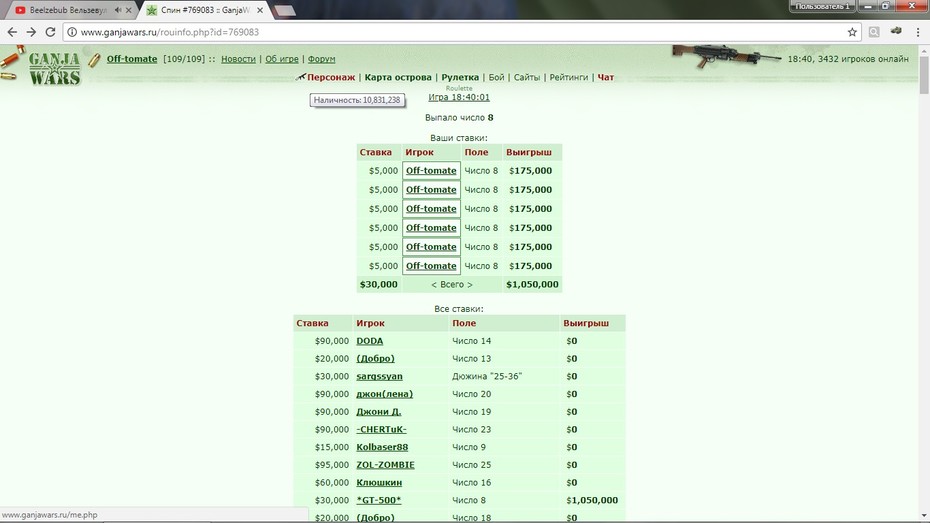Viewport: 930px width, 523px height.
Task: Open the Рейтинги menu item
Action: click(569, 77)
